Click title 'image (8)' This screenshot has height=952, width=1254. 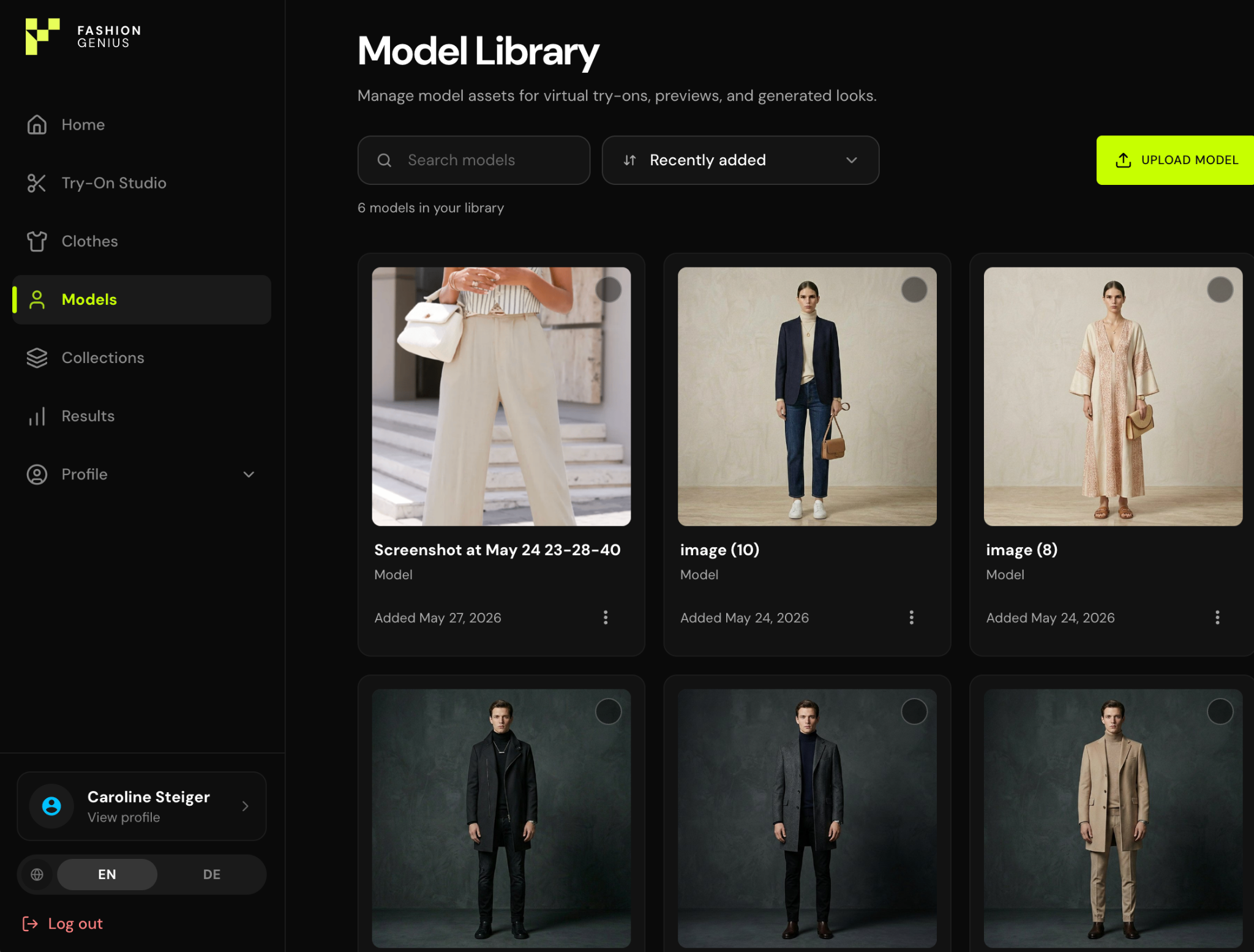pyautogui.click(x=1022, y=550)
